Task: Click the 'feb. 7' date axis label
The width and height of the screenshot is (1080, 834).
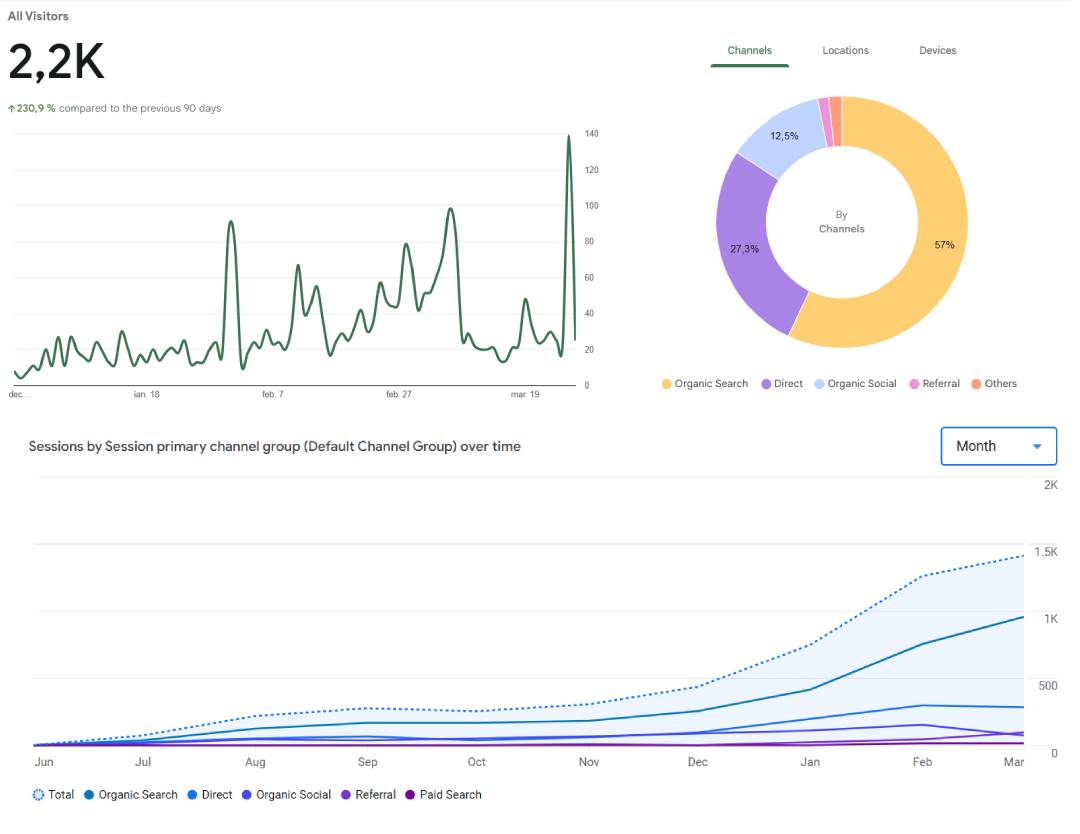Action: (x=273, y=395)
